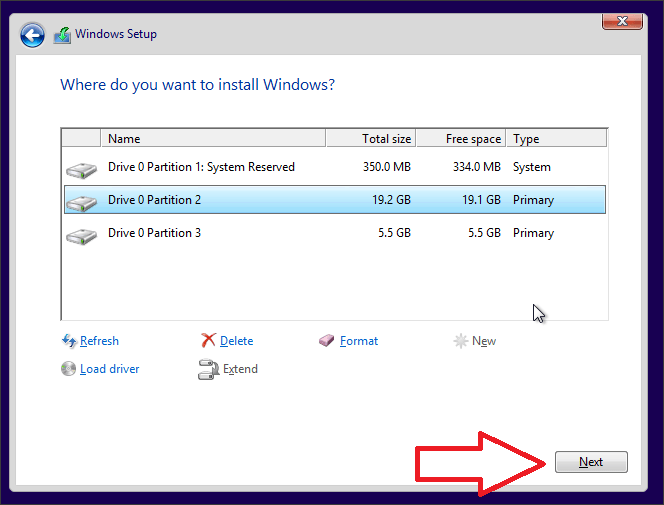Click the Windows Setup title icon
664x505 pixels.
(x=62, y=35)
